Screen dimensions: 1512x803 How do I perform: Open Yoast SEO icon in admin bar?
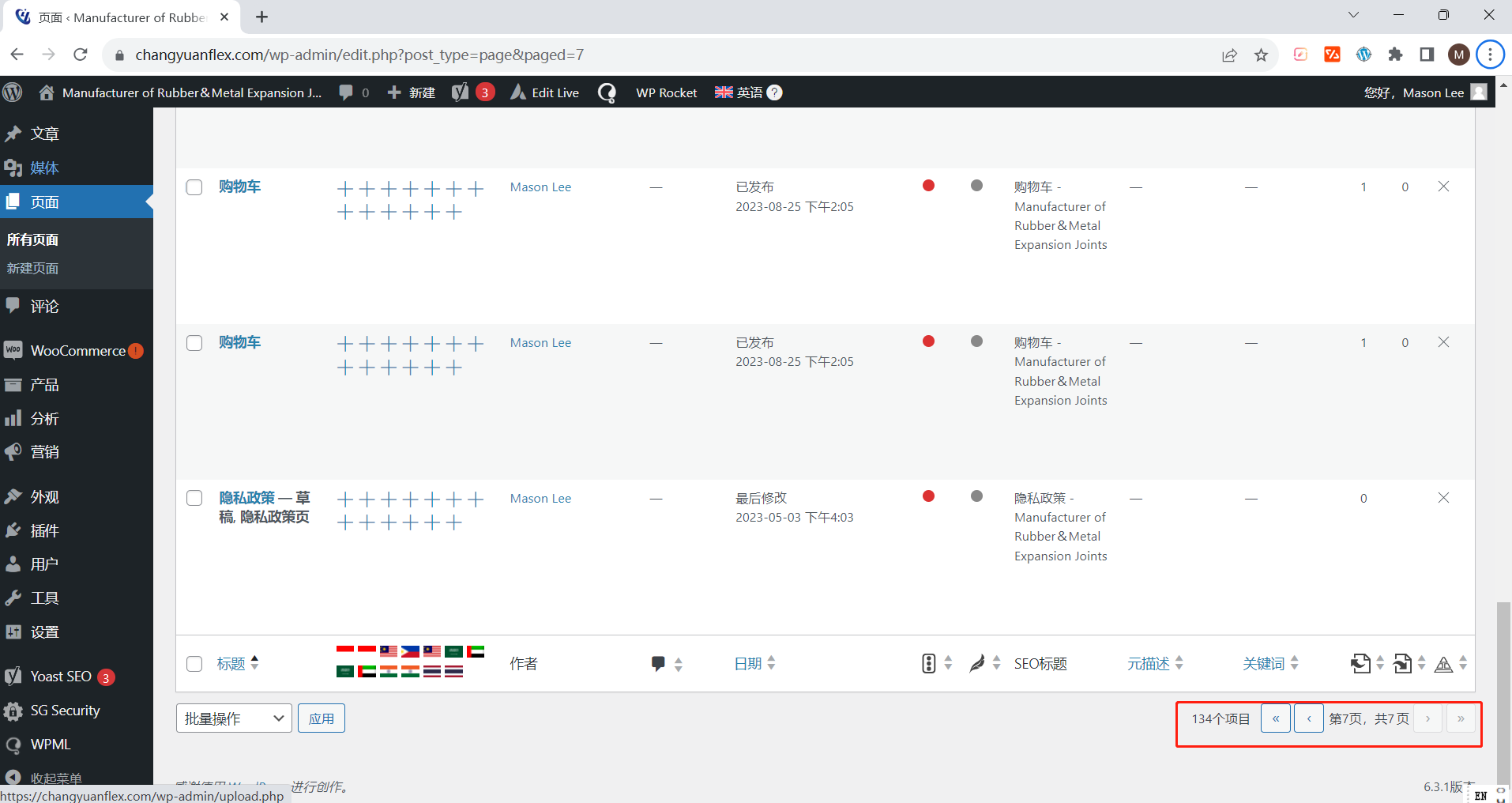tap(460, 92)
